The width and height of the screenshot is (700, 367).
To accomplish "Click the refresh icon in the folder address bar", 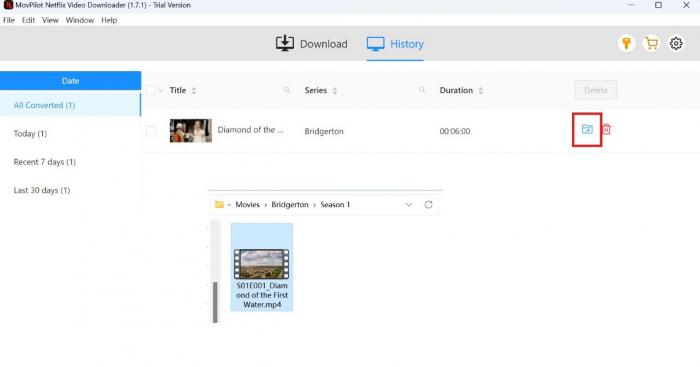I will tap(429, 204).
